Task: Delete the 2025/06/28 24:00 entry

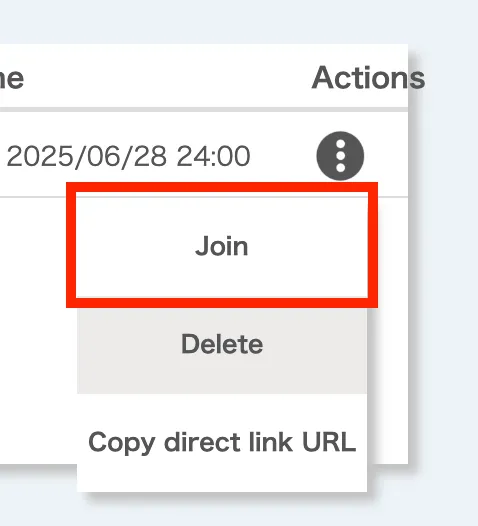Action: pos(222,344)
